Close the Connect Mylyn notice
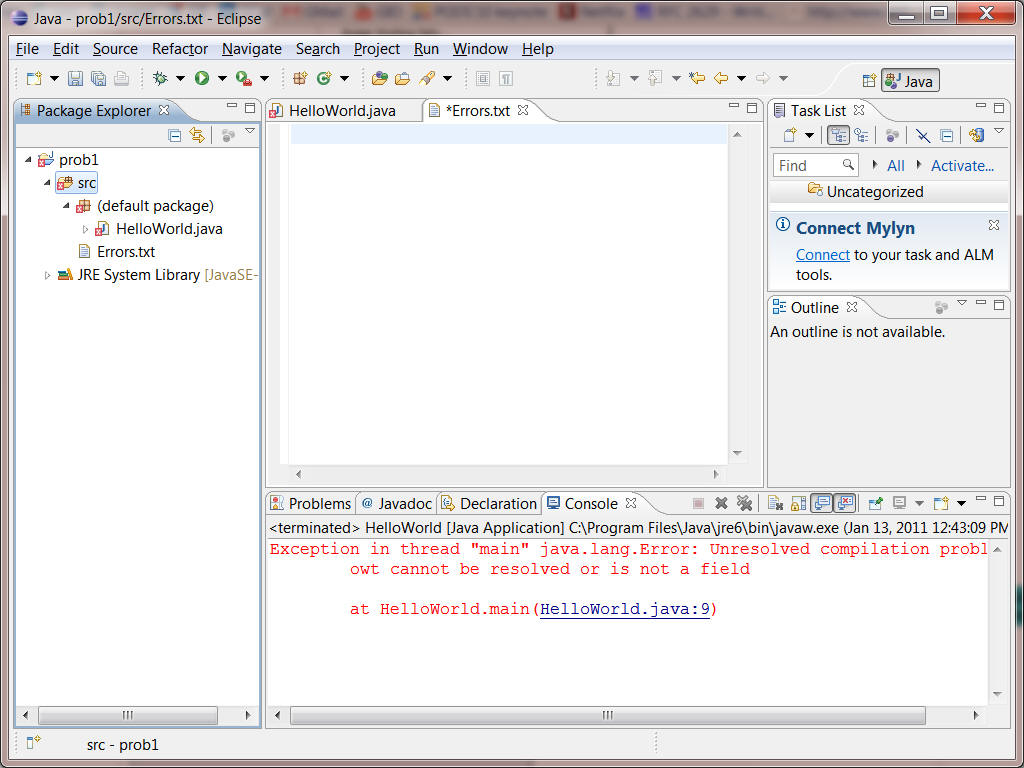 tap(993, 225)
